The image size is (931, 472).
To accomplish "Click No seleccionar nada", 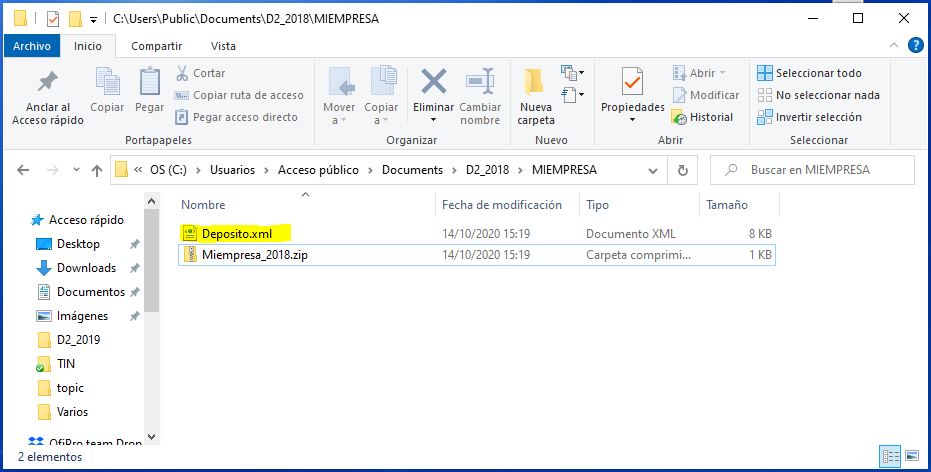I will pos(818,95).
